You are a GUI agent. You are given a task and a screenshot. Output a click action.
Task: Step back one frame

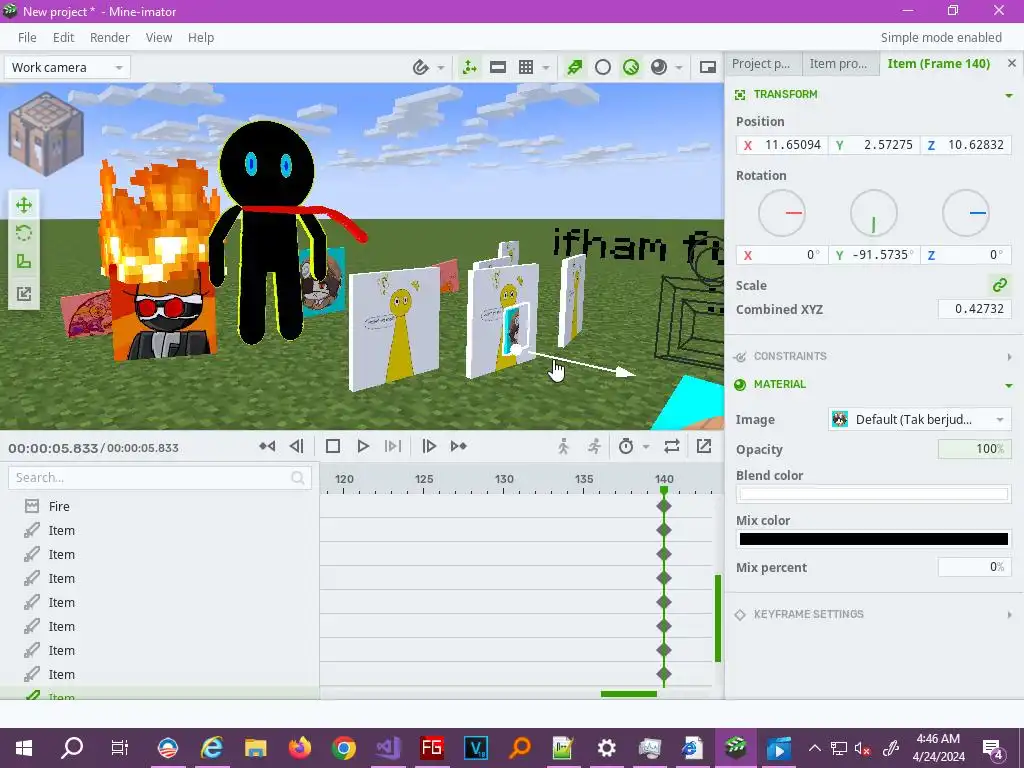pyautogui.click(x=296, y=446)
